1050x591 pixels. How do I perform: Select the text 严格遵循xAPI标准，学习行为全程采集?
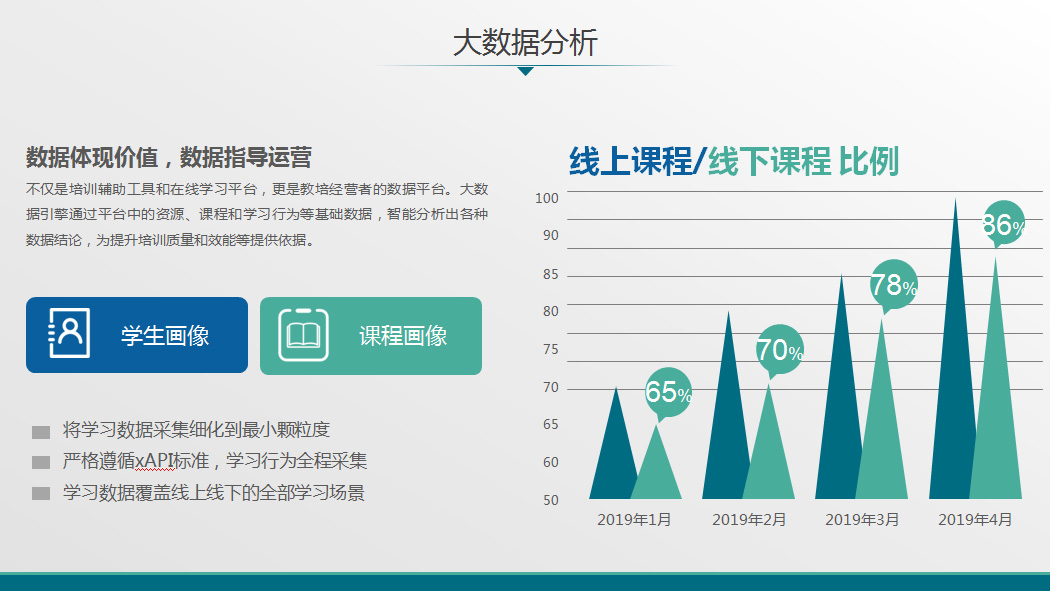pyautogui.click(x=215, y=461)
